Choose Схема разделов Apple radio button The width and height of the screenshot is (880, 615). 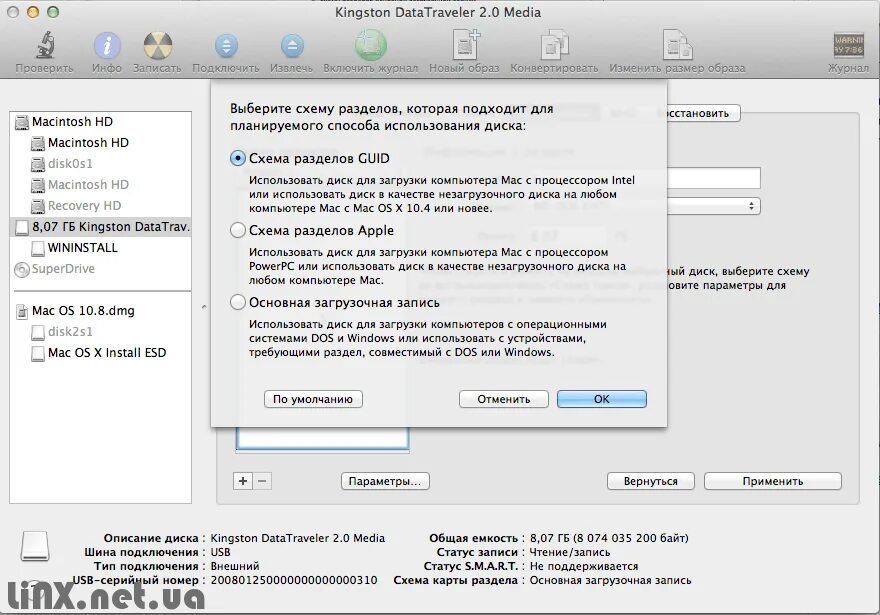[238, 230]
